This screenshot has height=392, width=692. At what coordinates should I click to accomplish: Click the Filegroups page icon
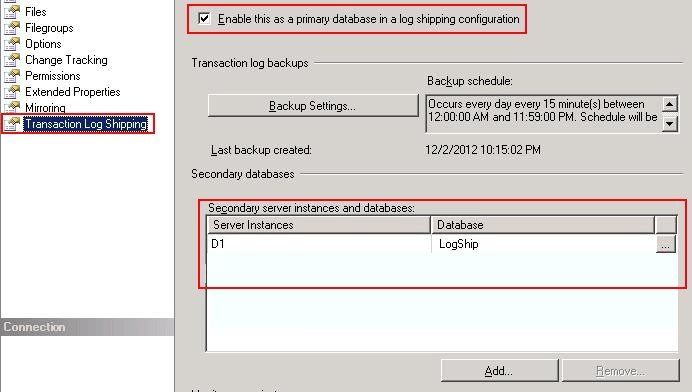click(12, 27)
